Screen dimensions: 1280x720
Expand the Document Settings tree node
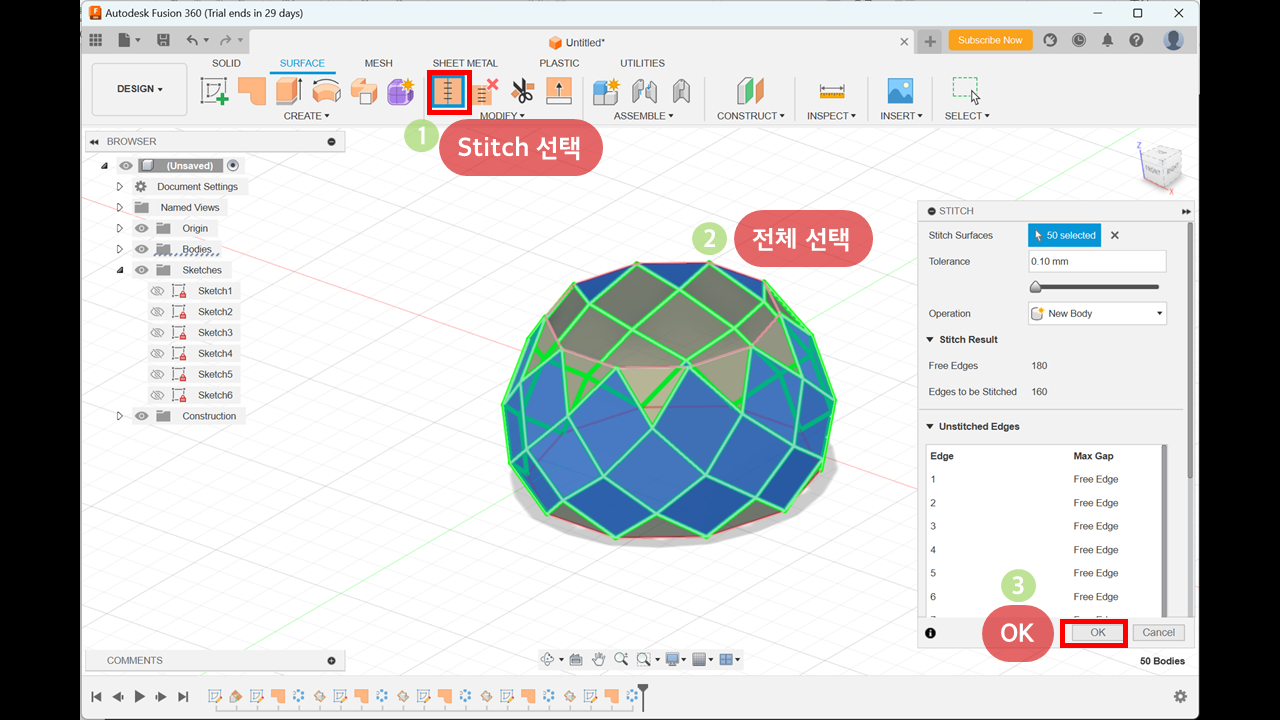(119, 187)
